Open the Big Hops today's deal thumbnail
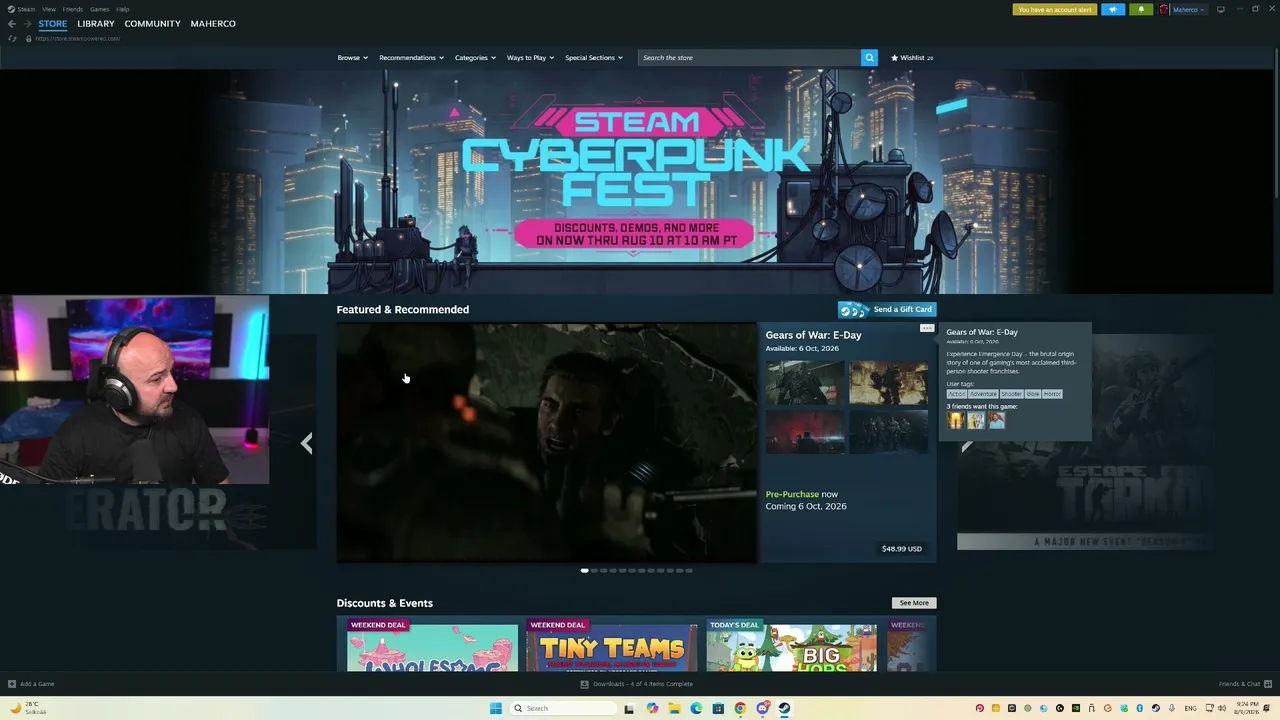Screen dimensions: 1280x720 [792, 647]
